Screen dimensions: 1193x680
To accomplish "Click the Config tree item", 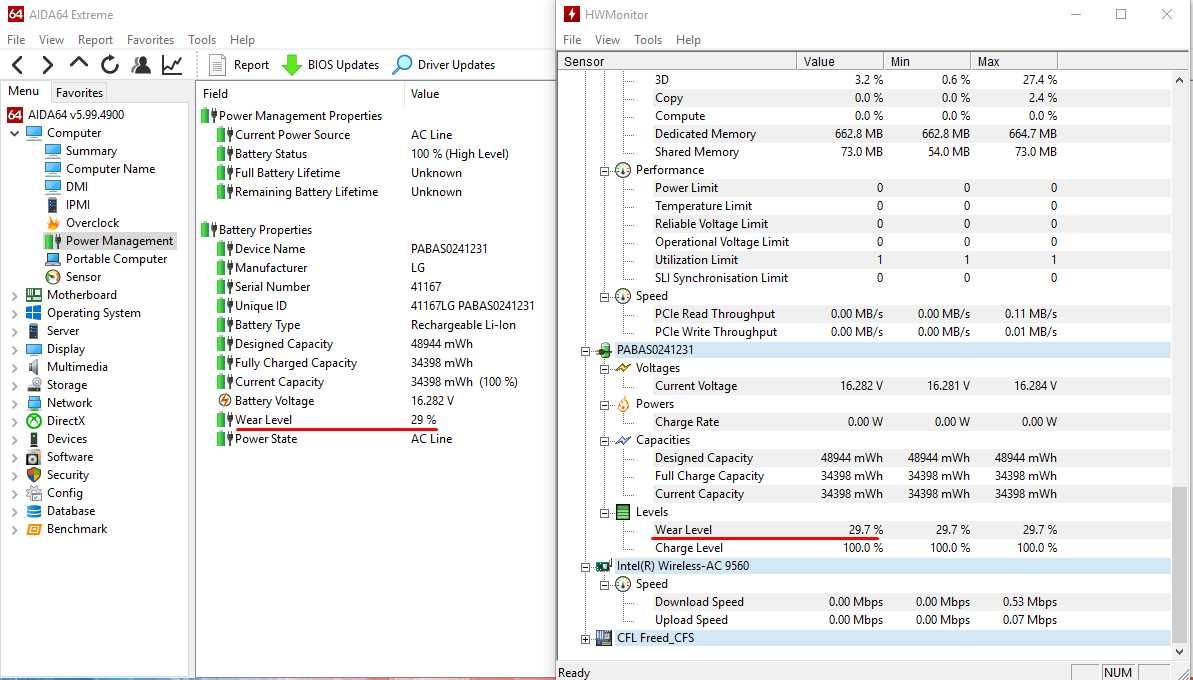I will click(x=65, y=493).
